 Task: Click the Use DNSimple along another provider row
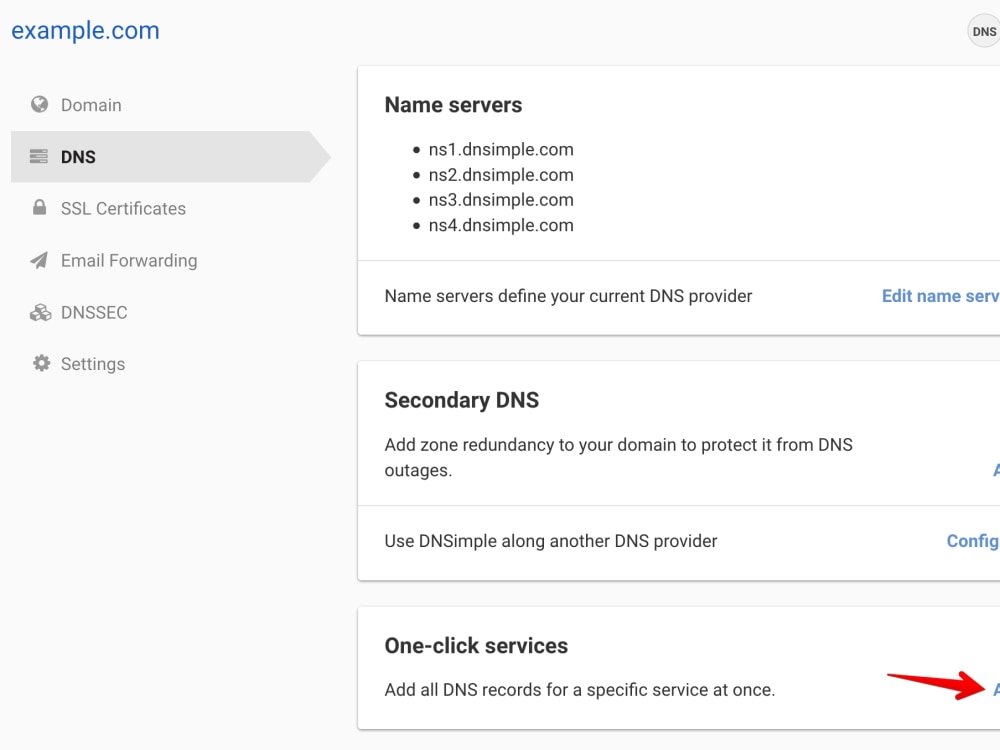point(551,541)
